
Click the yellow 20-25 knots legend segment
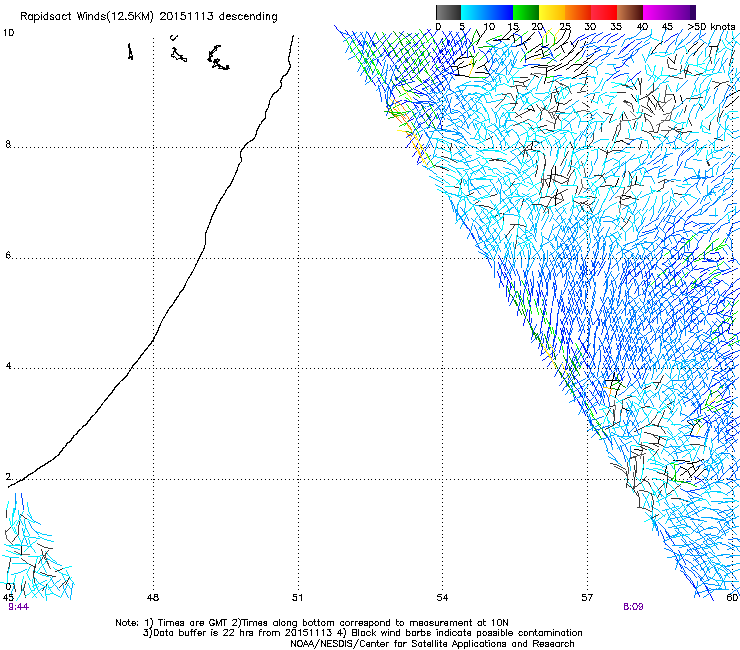[x=552, y=12]
